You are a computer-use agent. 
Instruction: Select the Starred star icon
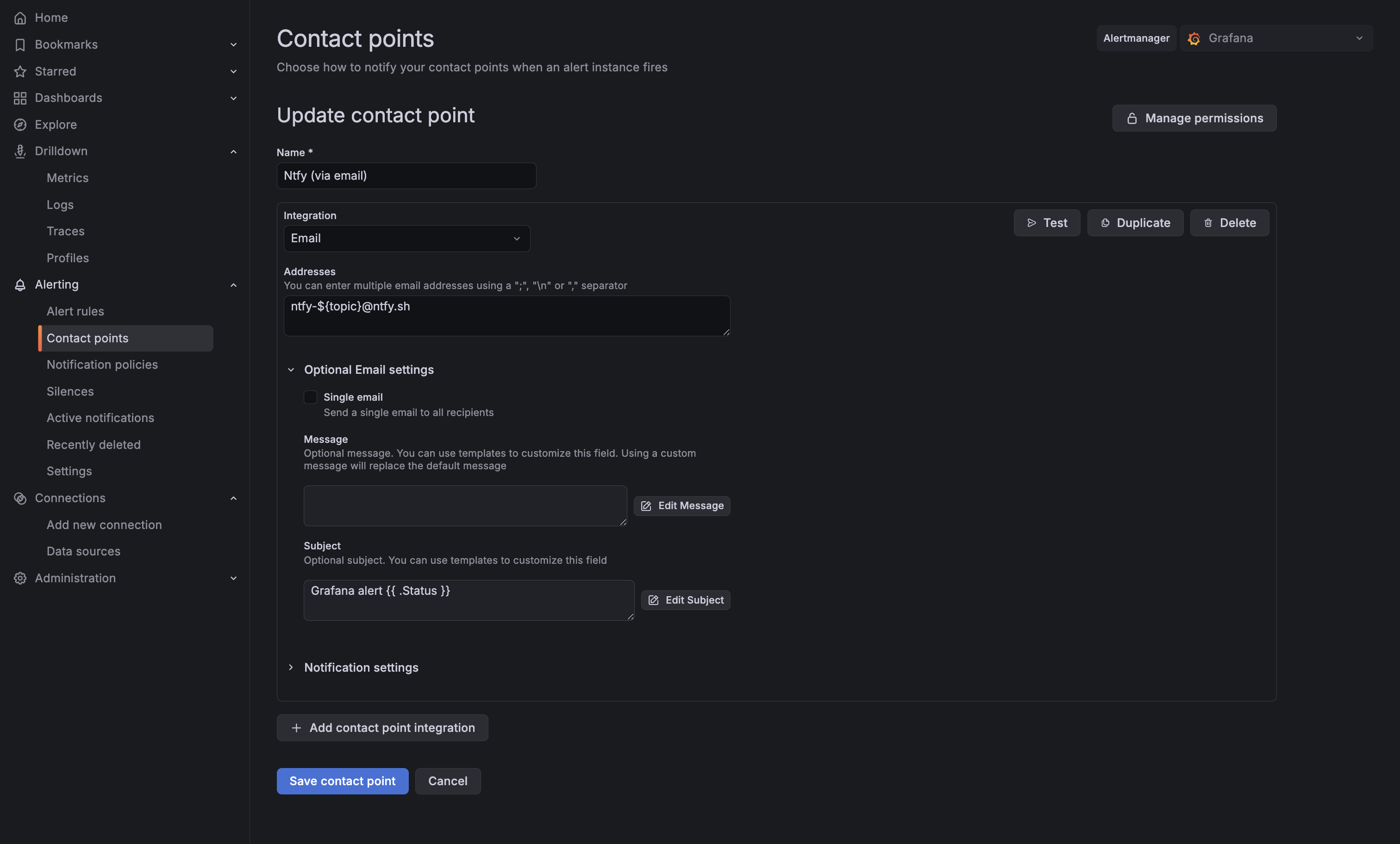tap(20, 71)
